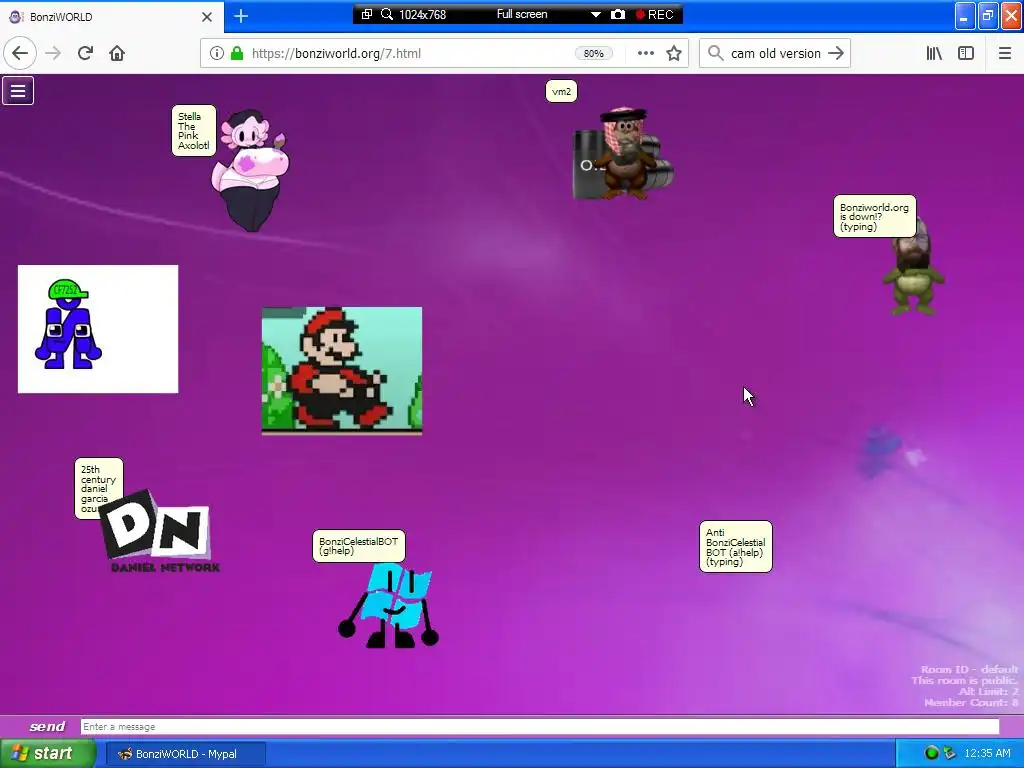Open a new tab with plus button
This screenshot has width=1024, height=768.
[x=241, y=16]
